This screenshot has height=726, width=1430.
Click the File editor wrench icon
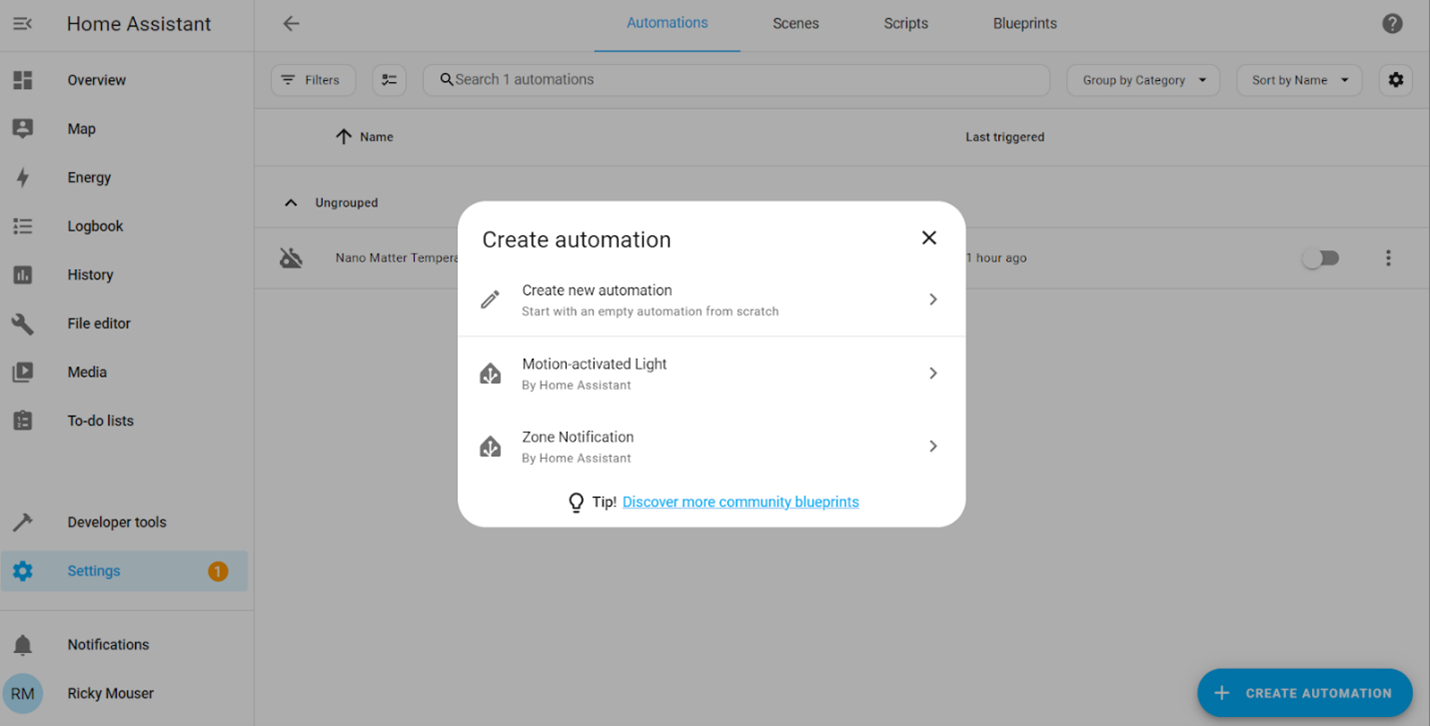[x=22, y=324]
